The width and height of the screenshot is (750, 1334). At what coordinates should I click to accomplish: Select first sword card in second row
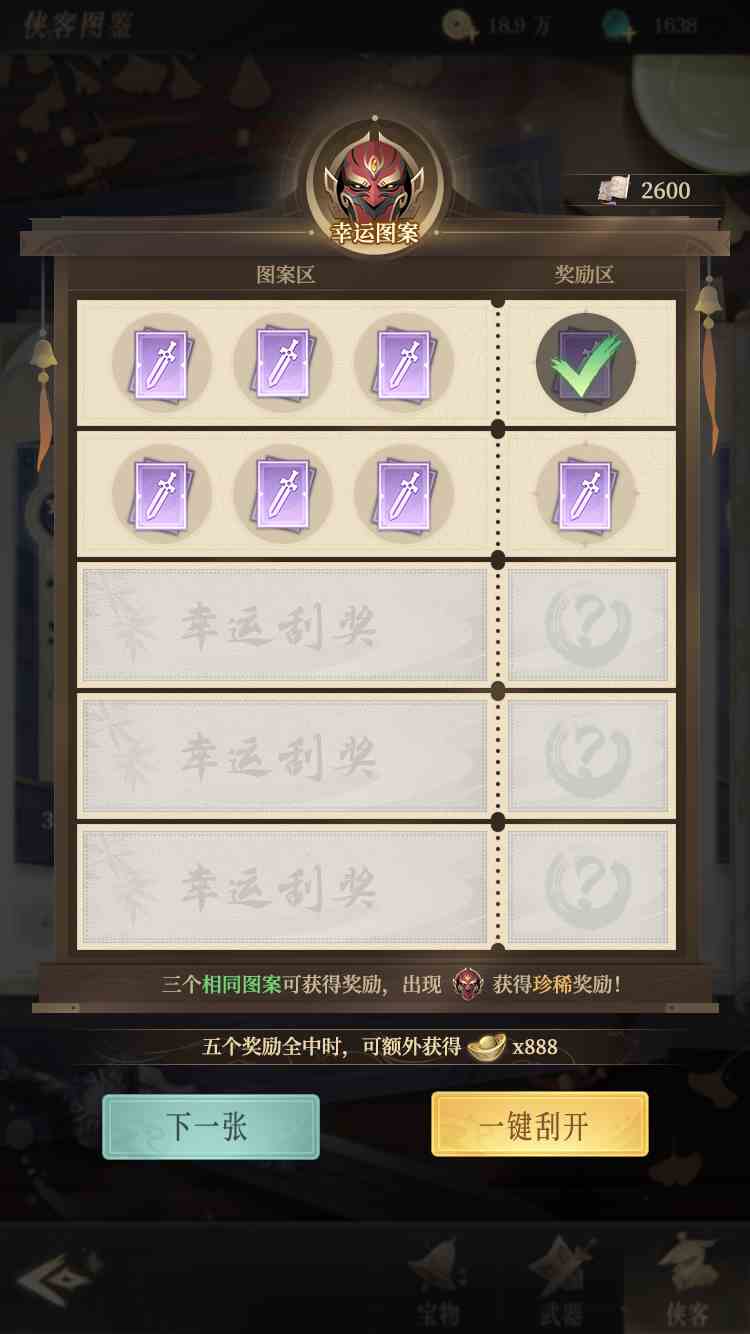pyautogui.click(x=161, y=494)
